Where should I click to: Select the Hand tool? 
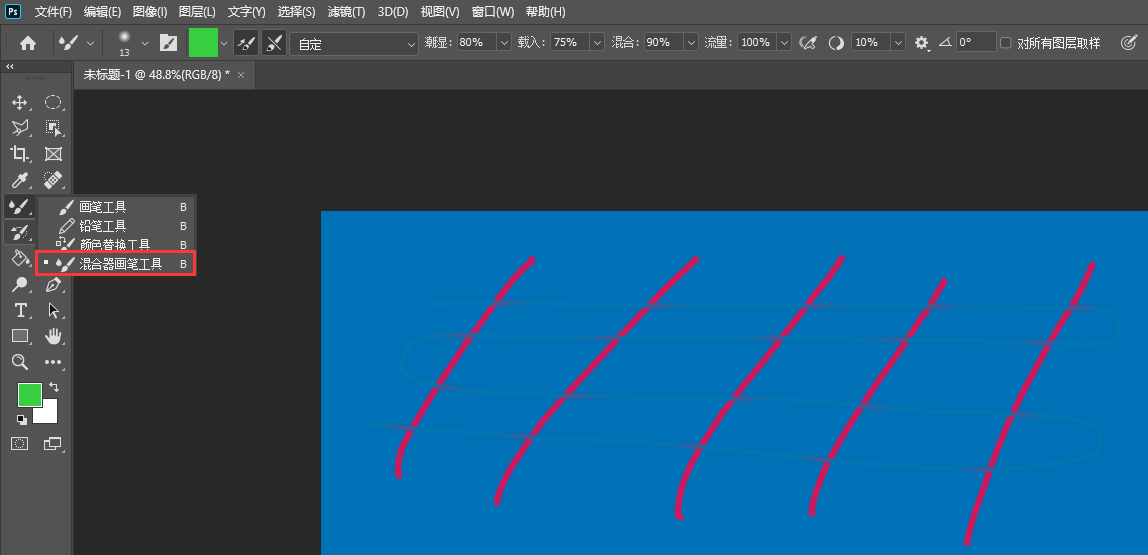[53, 336]
